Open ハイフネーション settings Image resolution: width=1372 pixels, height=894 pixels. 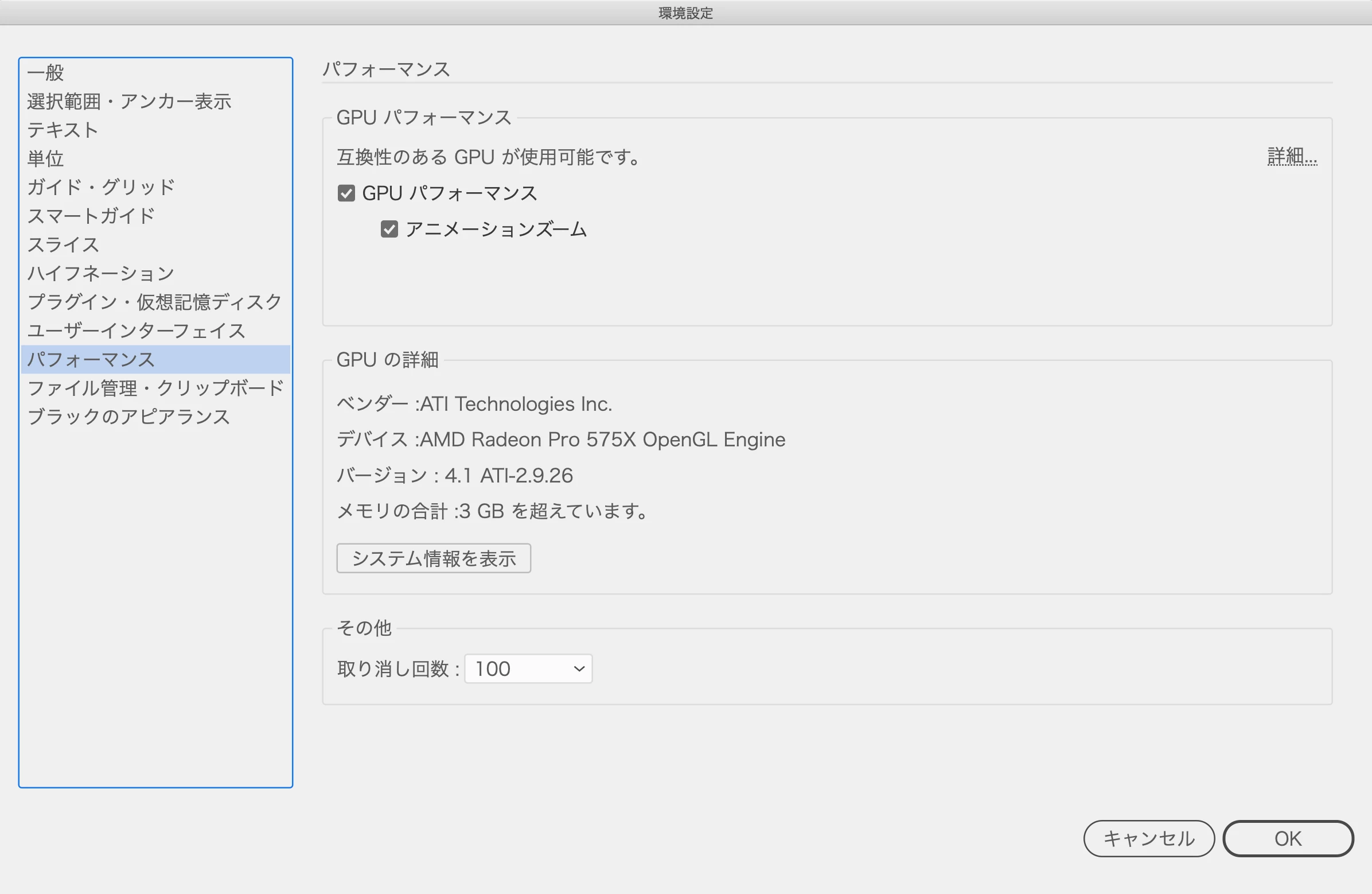click(x=101, y=273)
